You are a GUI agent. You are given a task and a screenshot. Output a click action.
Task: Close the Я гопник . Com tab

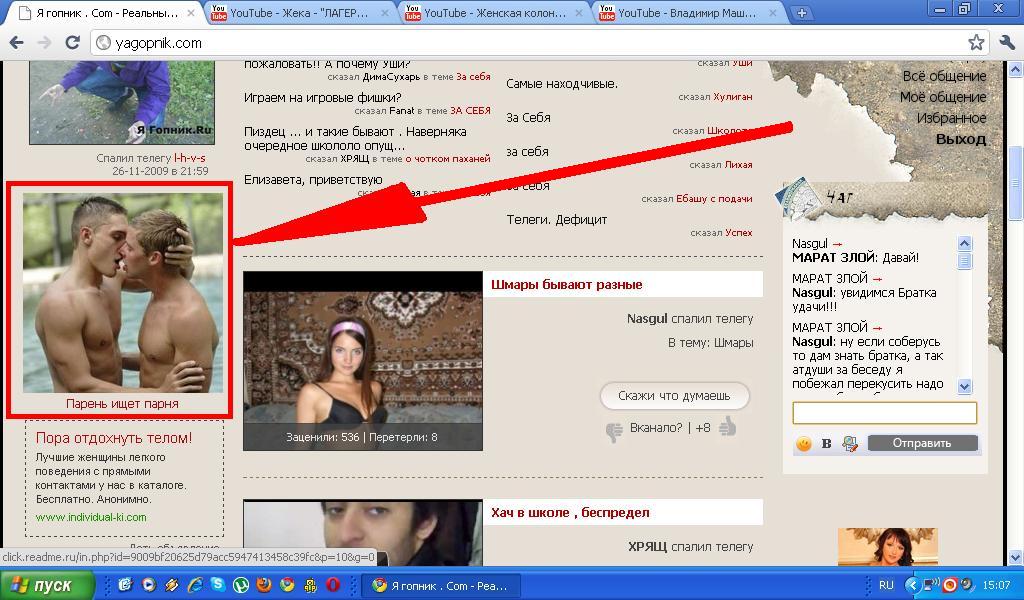tap(191, 13)
